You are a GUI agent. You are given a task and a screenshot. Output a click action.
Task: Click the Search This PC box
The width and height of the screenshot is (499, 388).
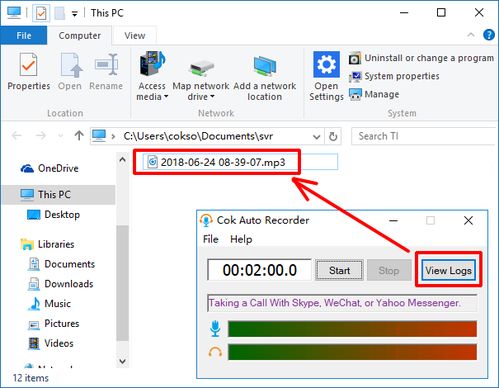(423, 136)
